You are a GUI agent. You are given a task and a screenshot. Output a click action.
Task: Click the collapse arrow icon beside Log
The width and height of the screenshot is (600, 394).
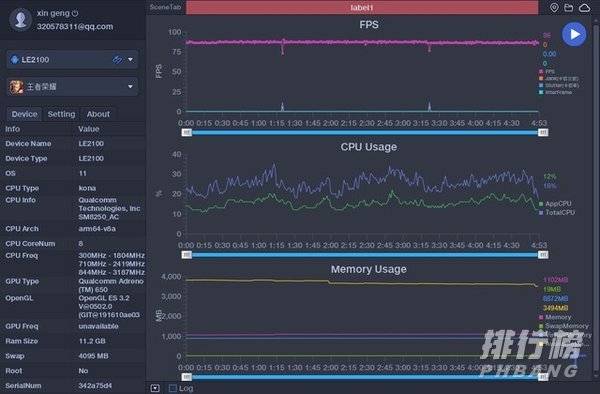155,388
